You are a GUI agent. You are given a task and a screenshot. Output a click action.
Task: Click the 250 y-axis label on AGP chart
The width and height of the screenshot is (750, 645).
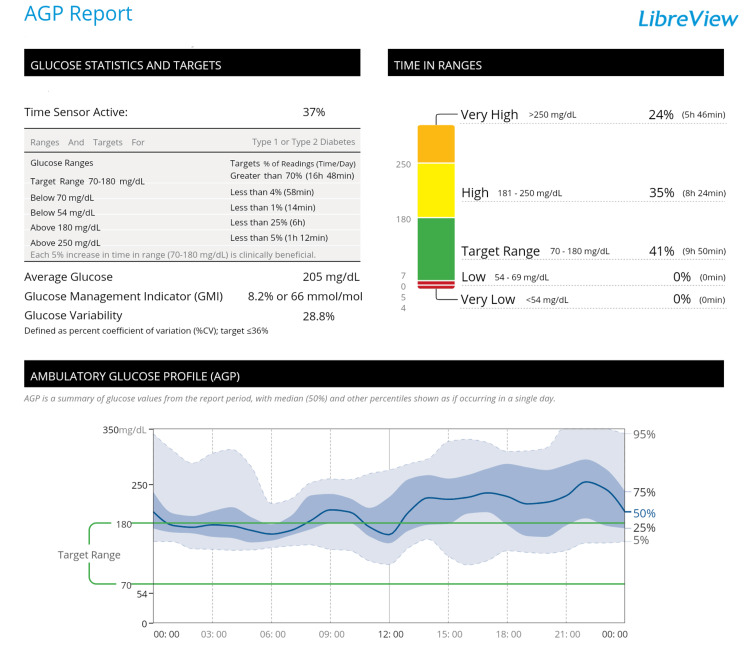140,485
